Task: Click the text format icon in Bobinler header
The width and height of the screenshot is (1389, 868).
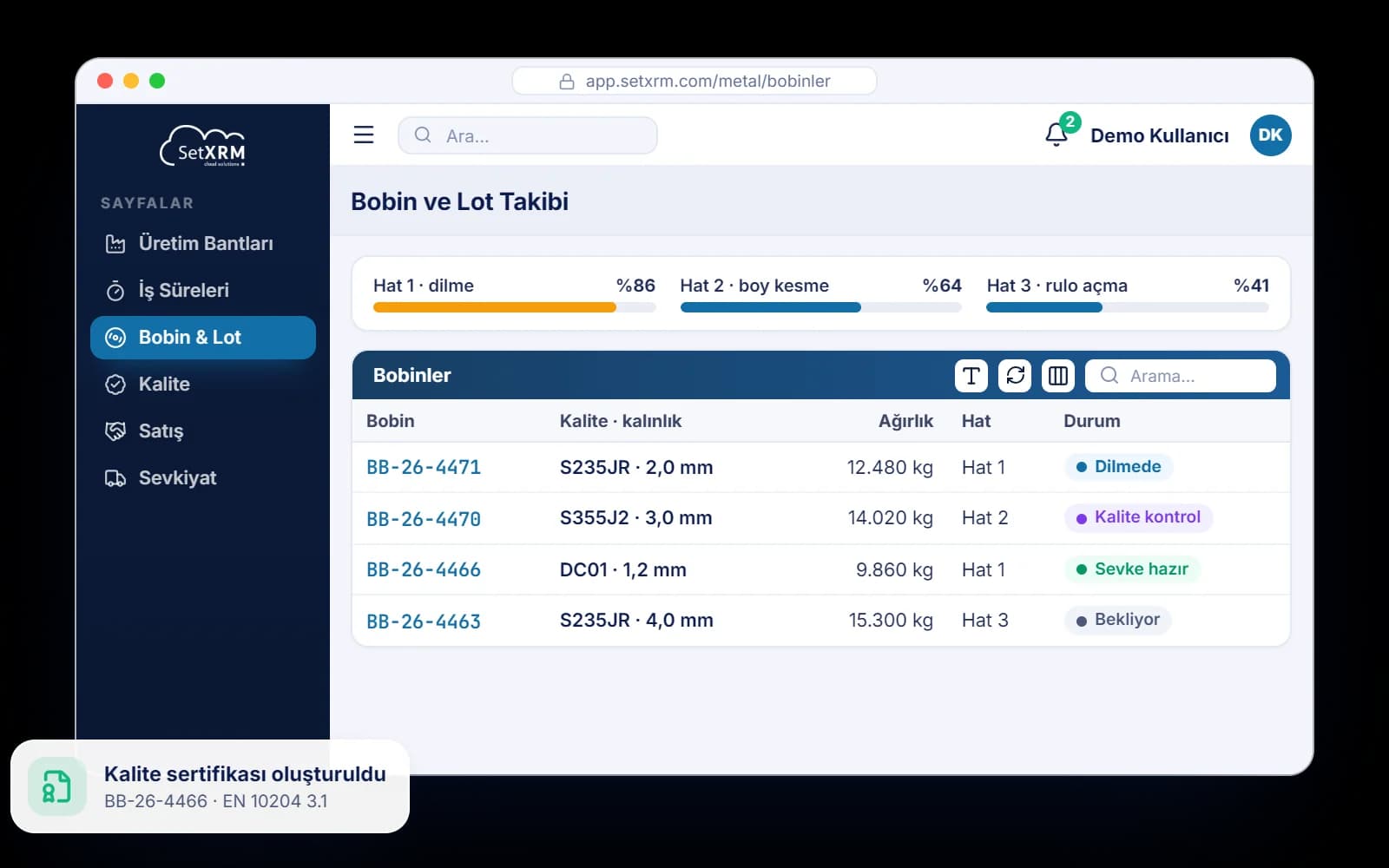Action: point(971,376)
